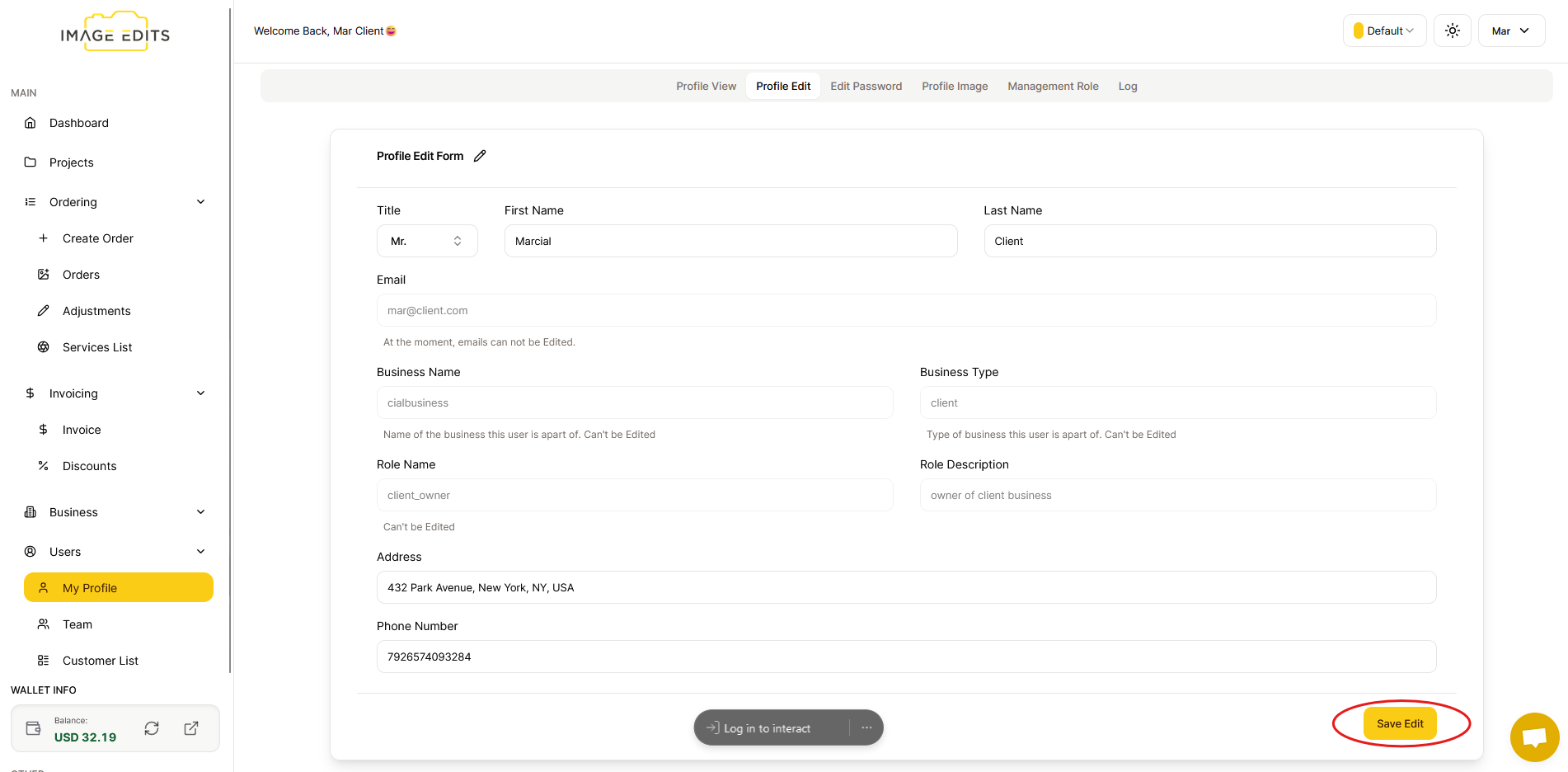Expand the Mar user account menu

pos(1510,31)
